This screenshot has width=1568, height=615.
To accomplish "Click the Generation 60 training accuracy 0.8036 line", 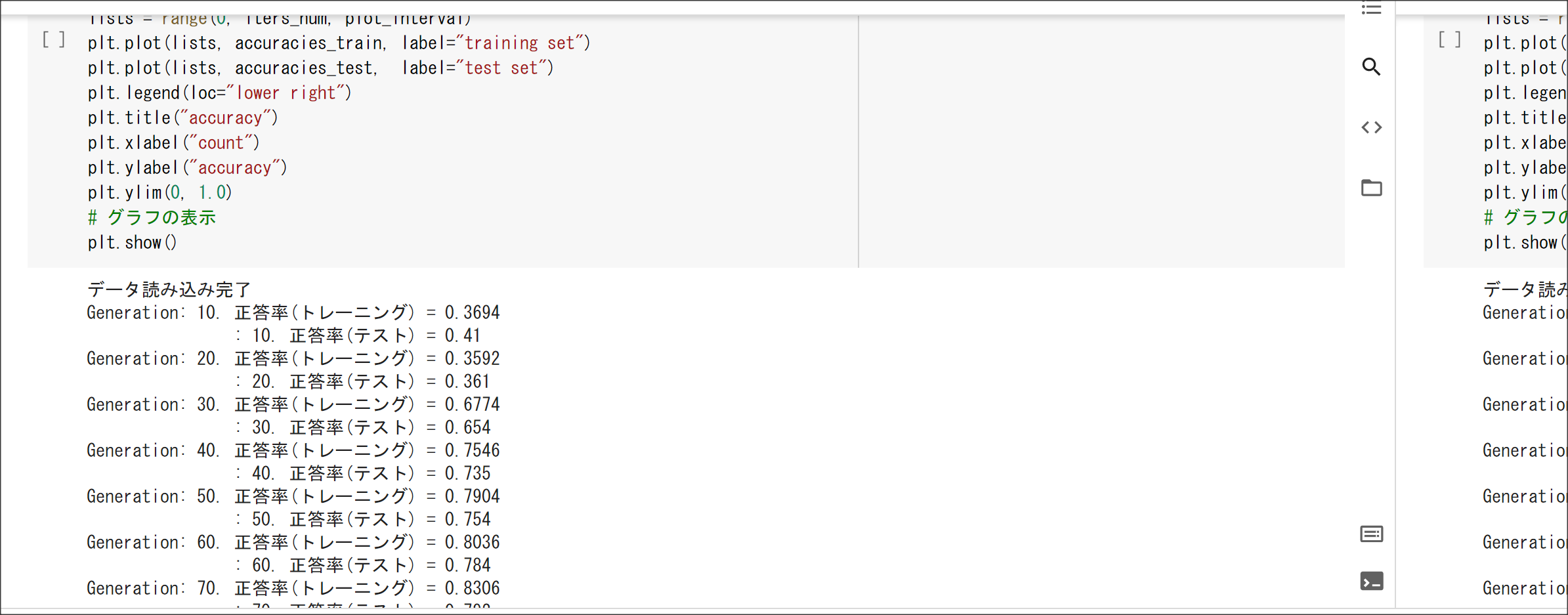I will click(293, 542).
